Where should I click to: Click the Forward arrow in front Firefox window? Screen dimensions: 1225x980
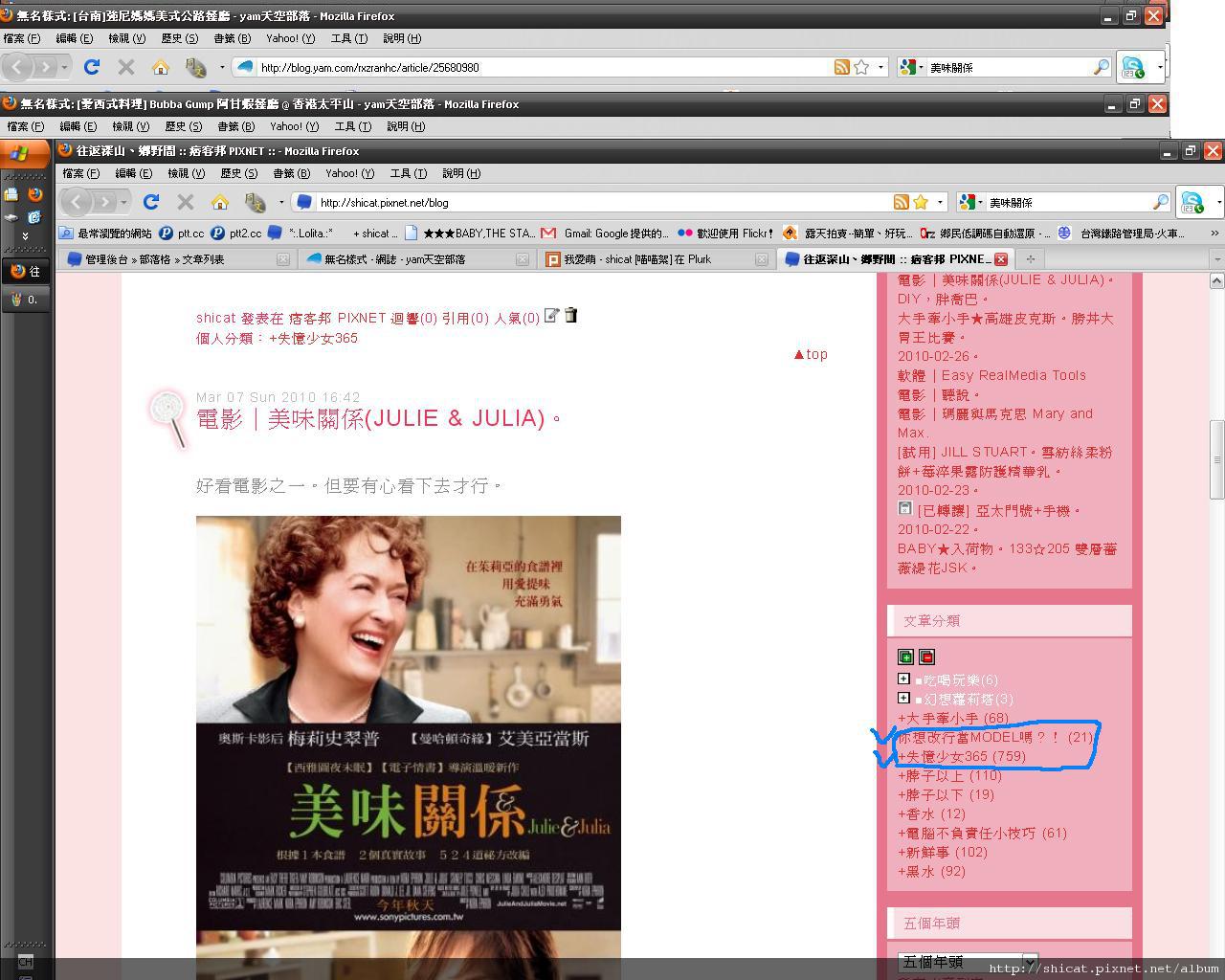(105, 202)
